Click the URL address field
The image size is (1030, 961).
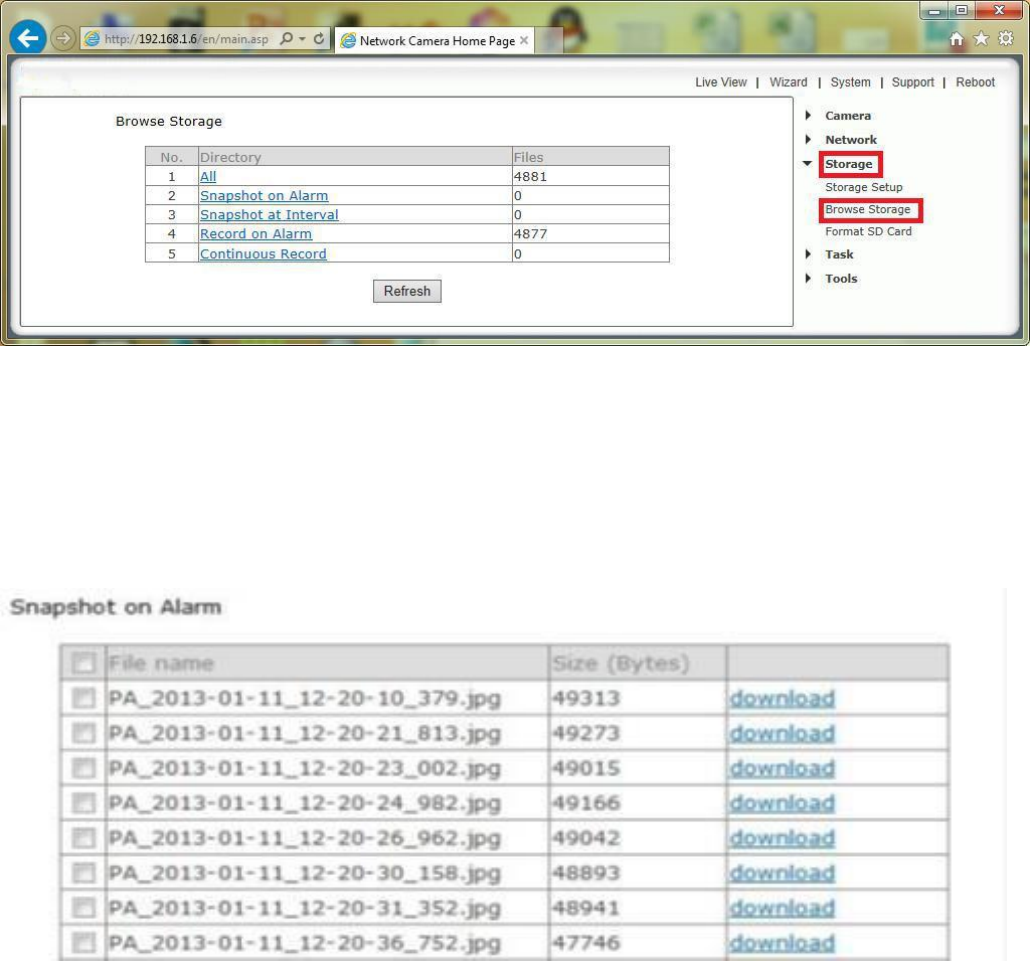187,39
